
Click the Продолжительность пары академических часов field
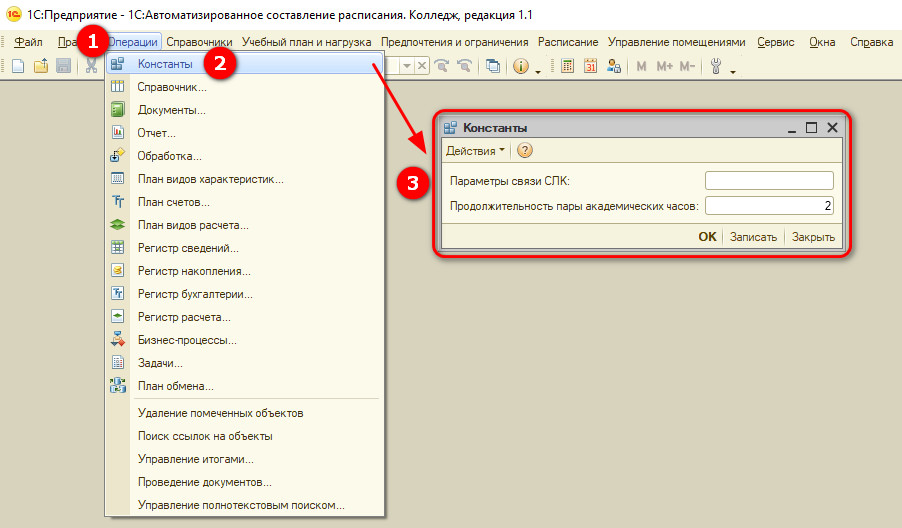769,205
